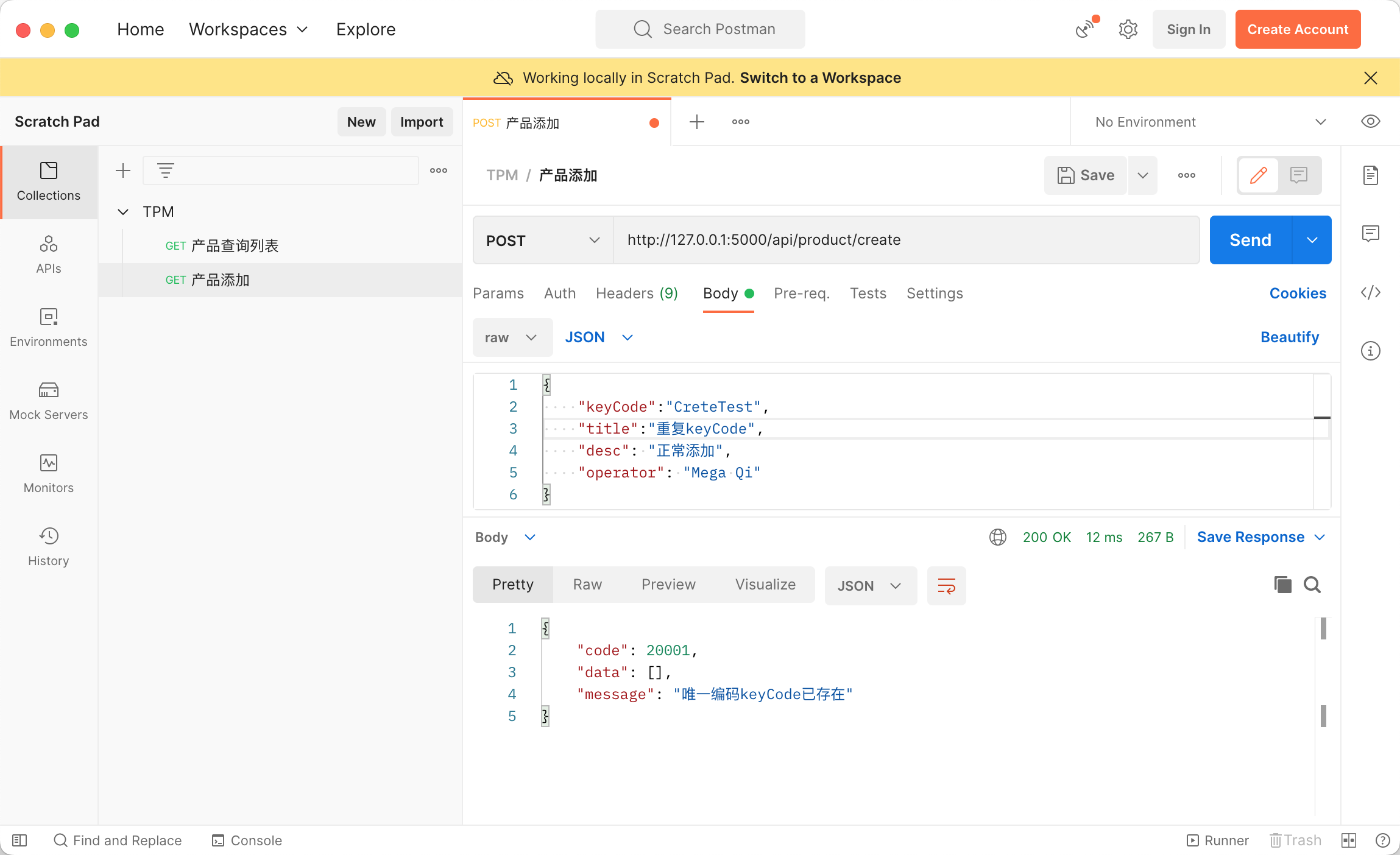Select the Raw response view tab
The width and height of the screenshot is (1400, 855).
(x=587, y=585)
